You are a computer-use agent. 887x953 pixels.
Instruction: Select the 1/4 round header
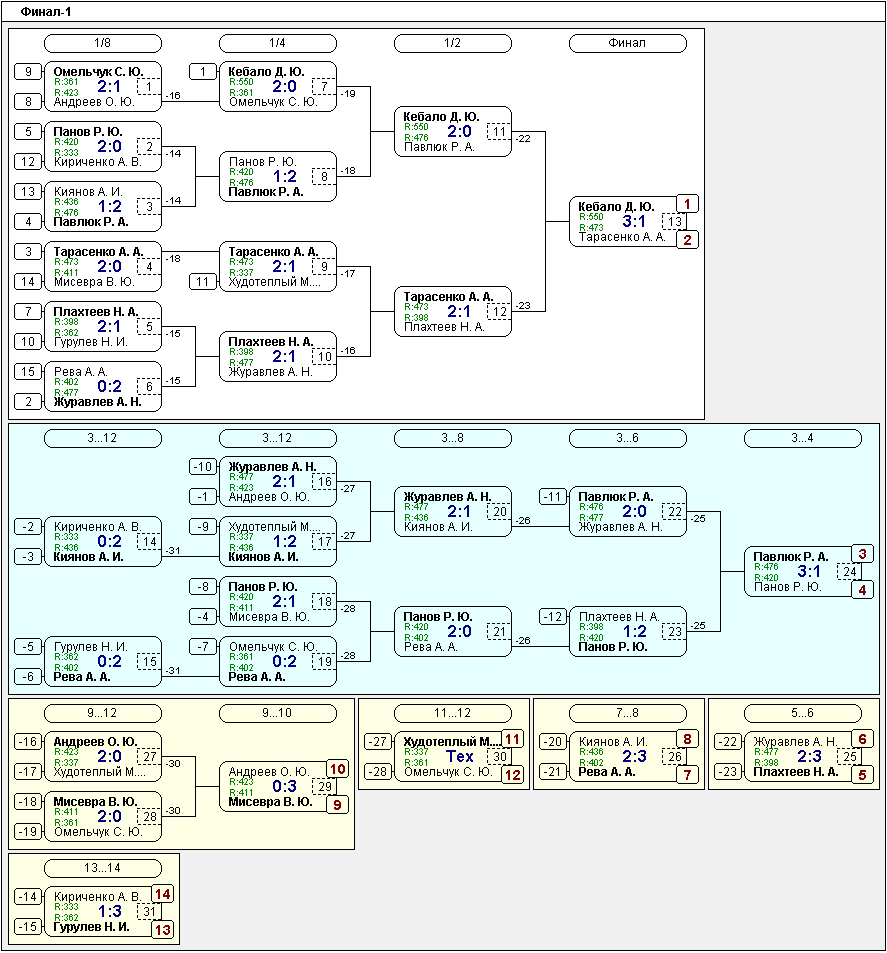278,43
